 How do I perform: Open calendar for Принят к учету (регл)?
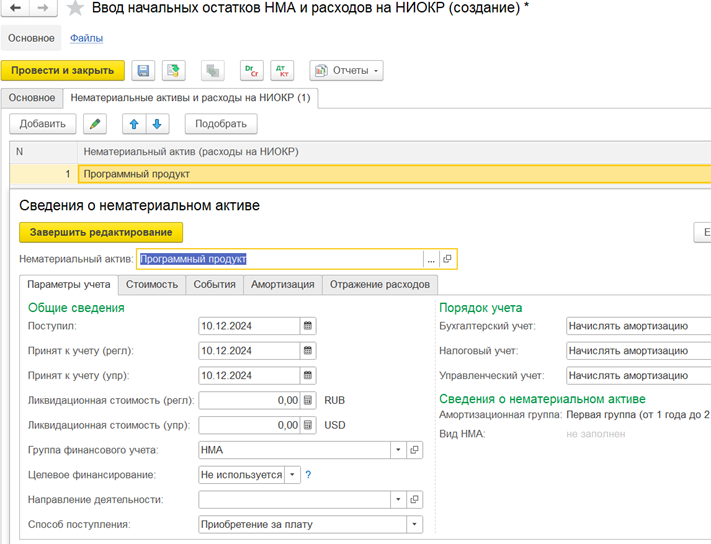point(308,351)
